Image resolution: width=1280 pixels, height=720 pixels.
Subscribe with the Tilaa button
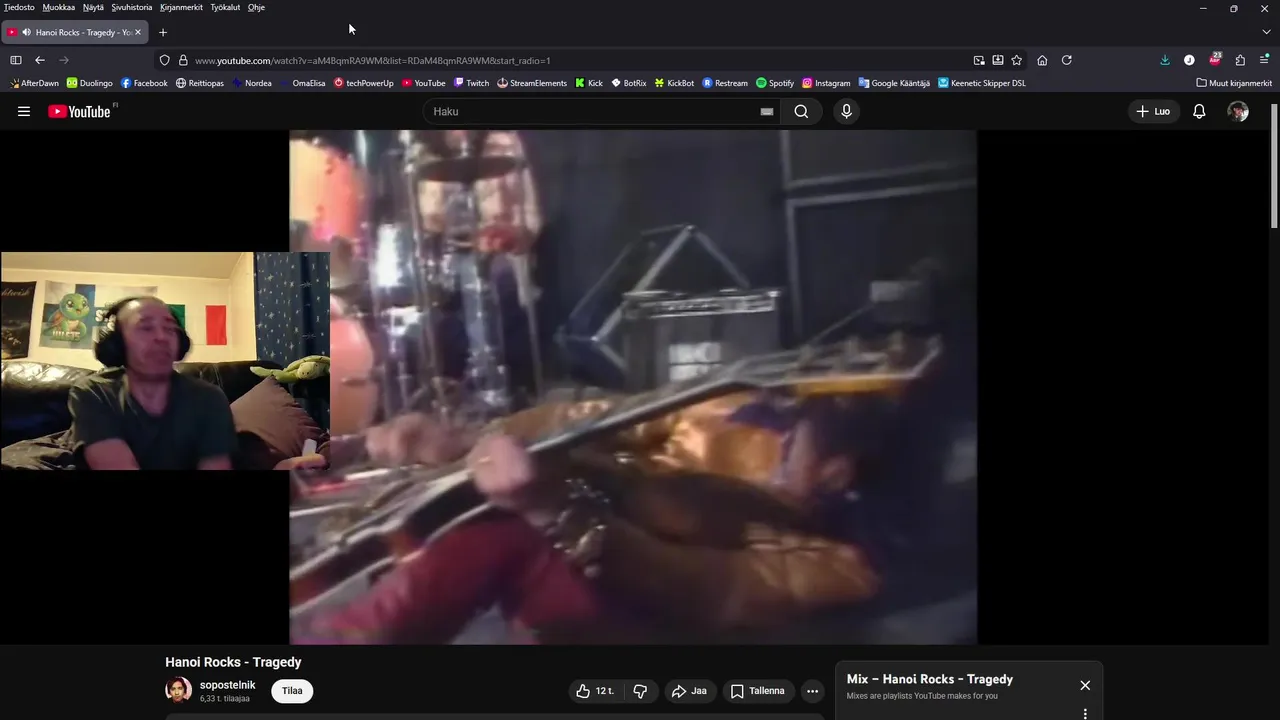(292, 691)
